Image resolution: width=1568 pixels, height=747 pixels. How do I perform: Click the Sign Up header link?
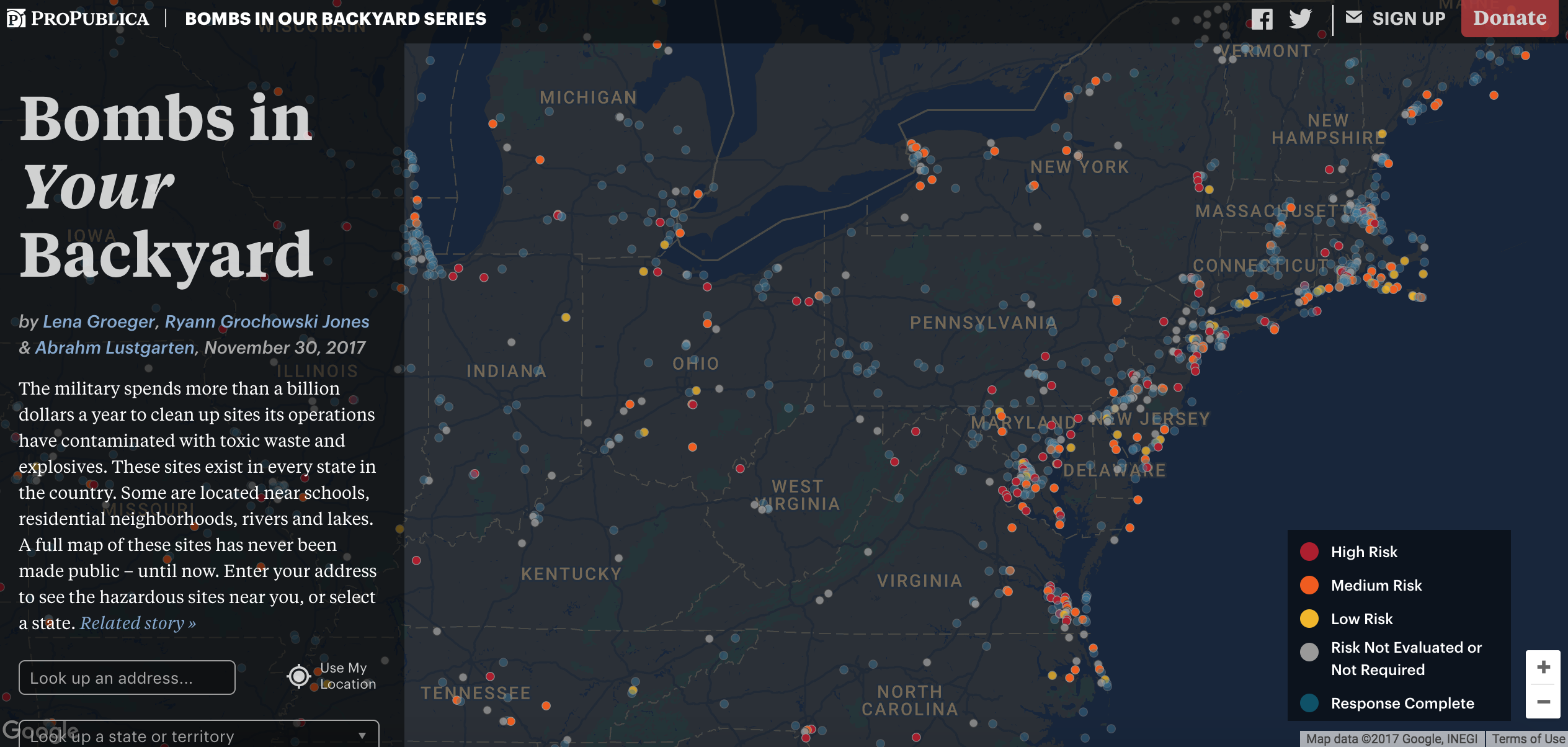coord(1408,19)
